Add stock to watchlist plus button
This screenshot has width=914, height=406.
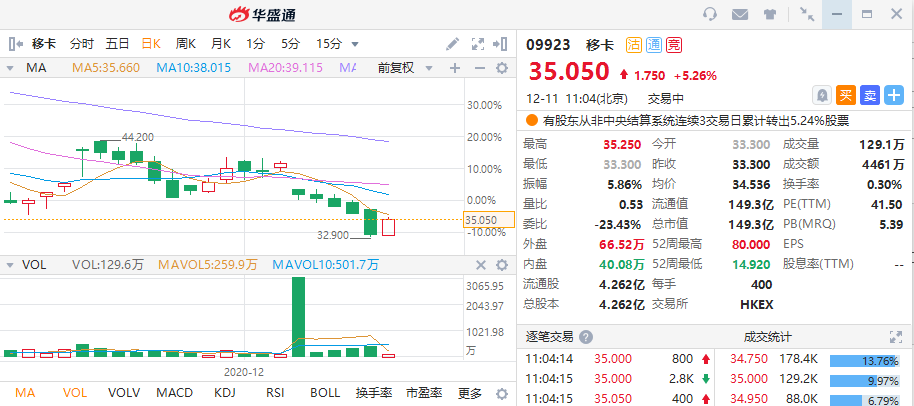[x=894, y=96]
